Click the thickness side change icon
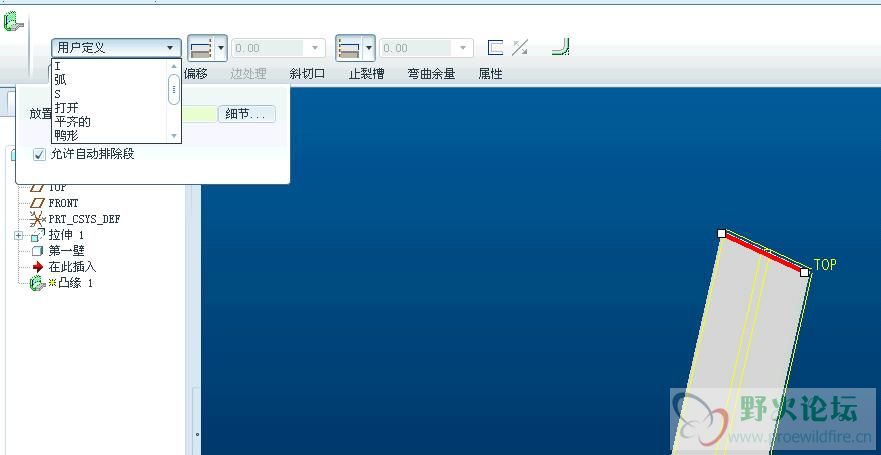This screenshot has height=455, width=881. click(x=495, y=48)
